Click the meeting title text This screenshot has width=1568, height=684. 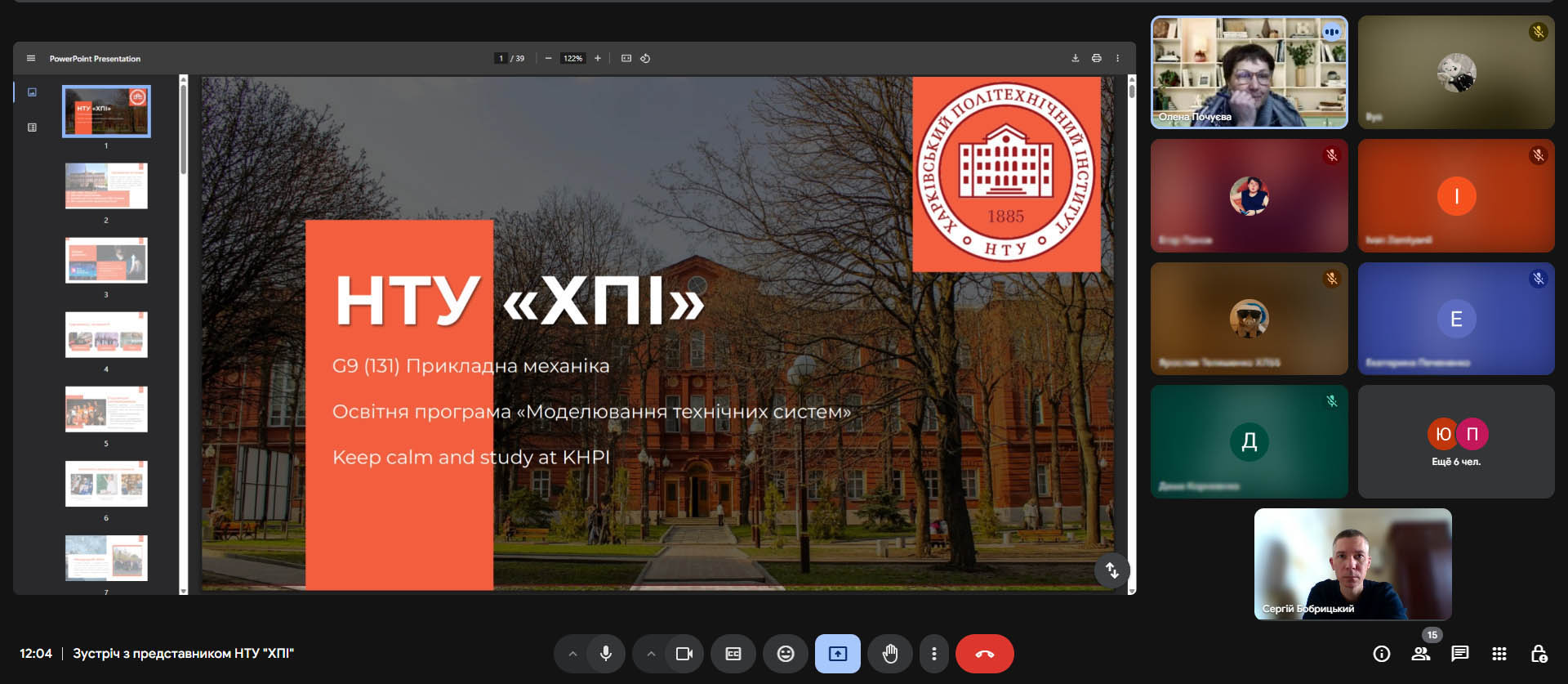[183, 654]
